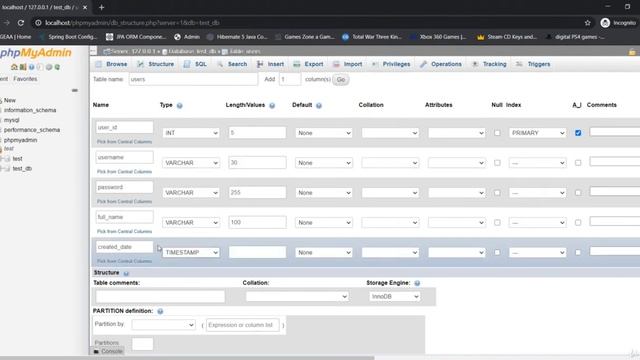The width and height of the screenshot is (640, 360).
Task: Bookmark page with star icon
Action: pyautogui.click(x=587, y=23)
